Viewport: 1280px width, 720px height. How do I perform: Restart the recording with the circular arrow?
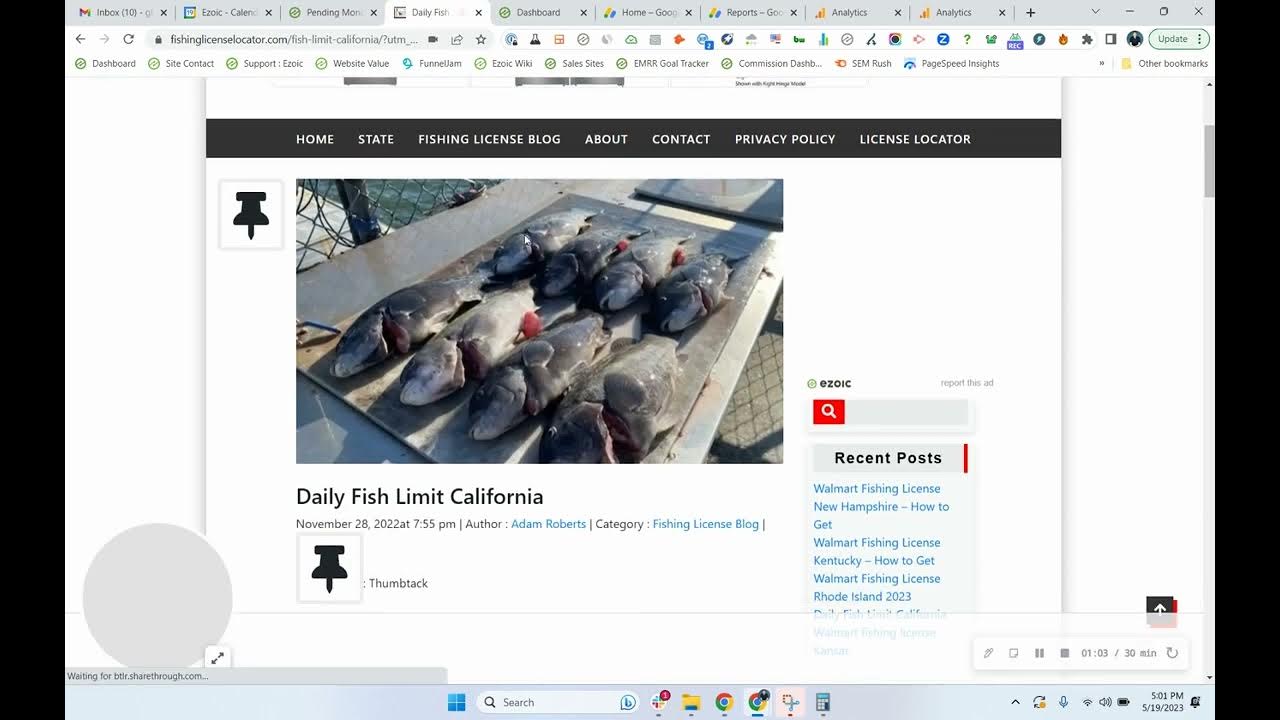[x=1172, y=653]
